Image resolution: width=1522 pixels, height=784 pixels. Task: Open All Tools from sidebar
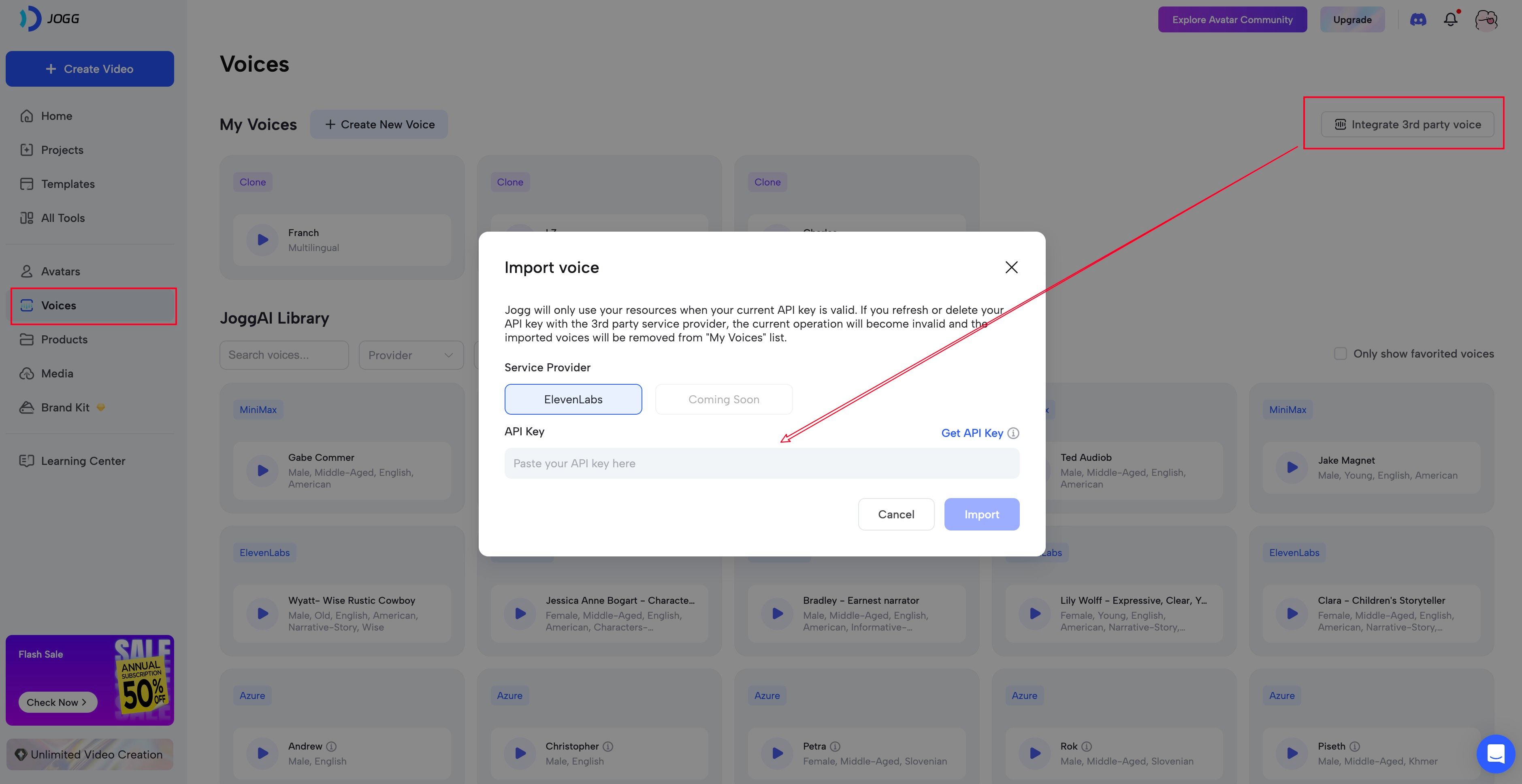(63, 218)
